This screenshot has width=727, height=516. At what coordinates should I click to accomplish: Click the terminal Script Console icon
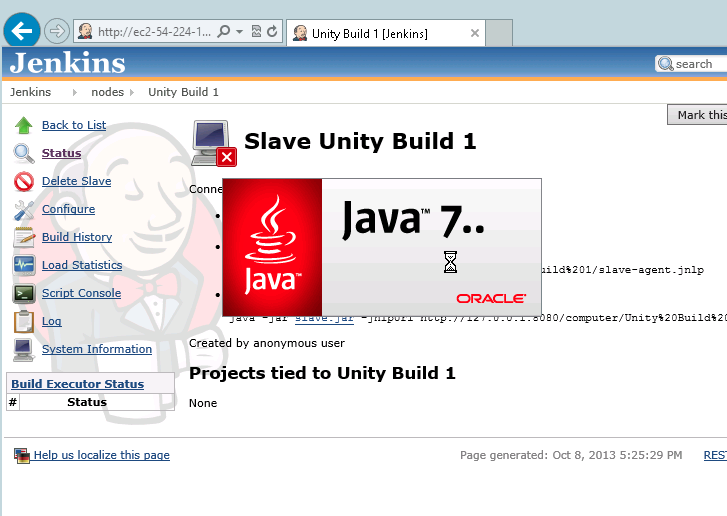[24, 293]
